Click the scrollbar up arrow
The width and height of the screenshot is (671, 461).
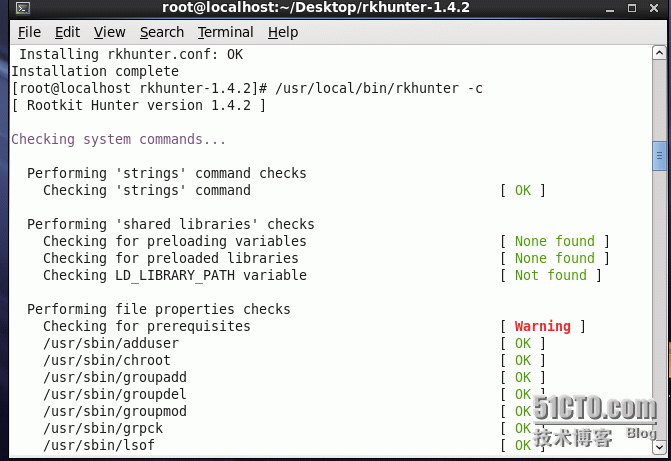click(x=659, y=53)
